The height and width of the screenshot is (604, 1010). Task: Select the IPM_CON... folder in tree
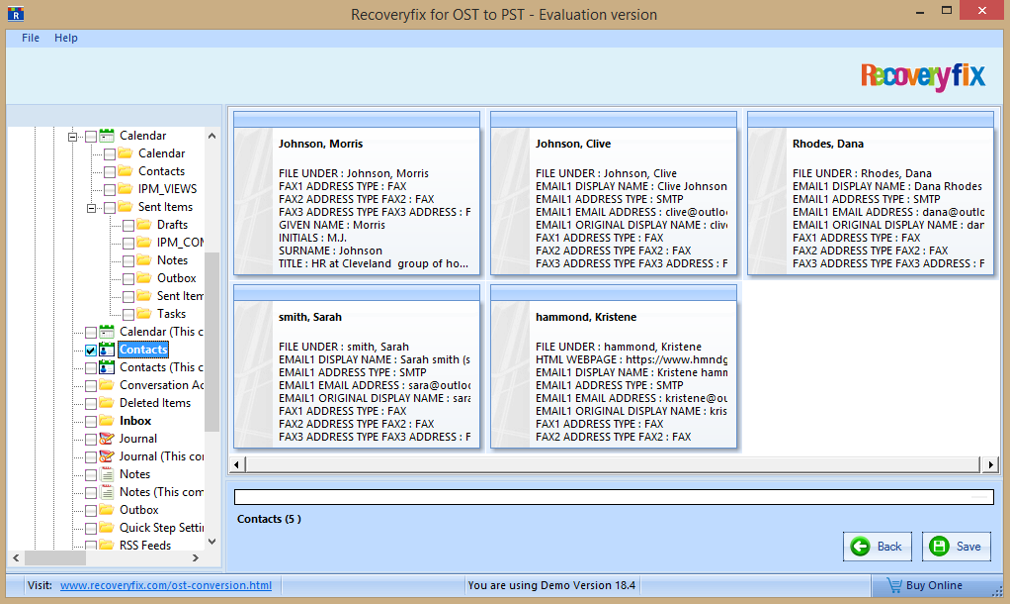click(180, 242)
